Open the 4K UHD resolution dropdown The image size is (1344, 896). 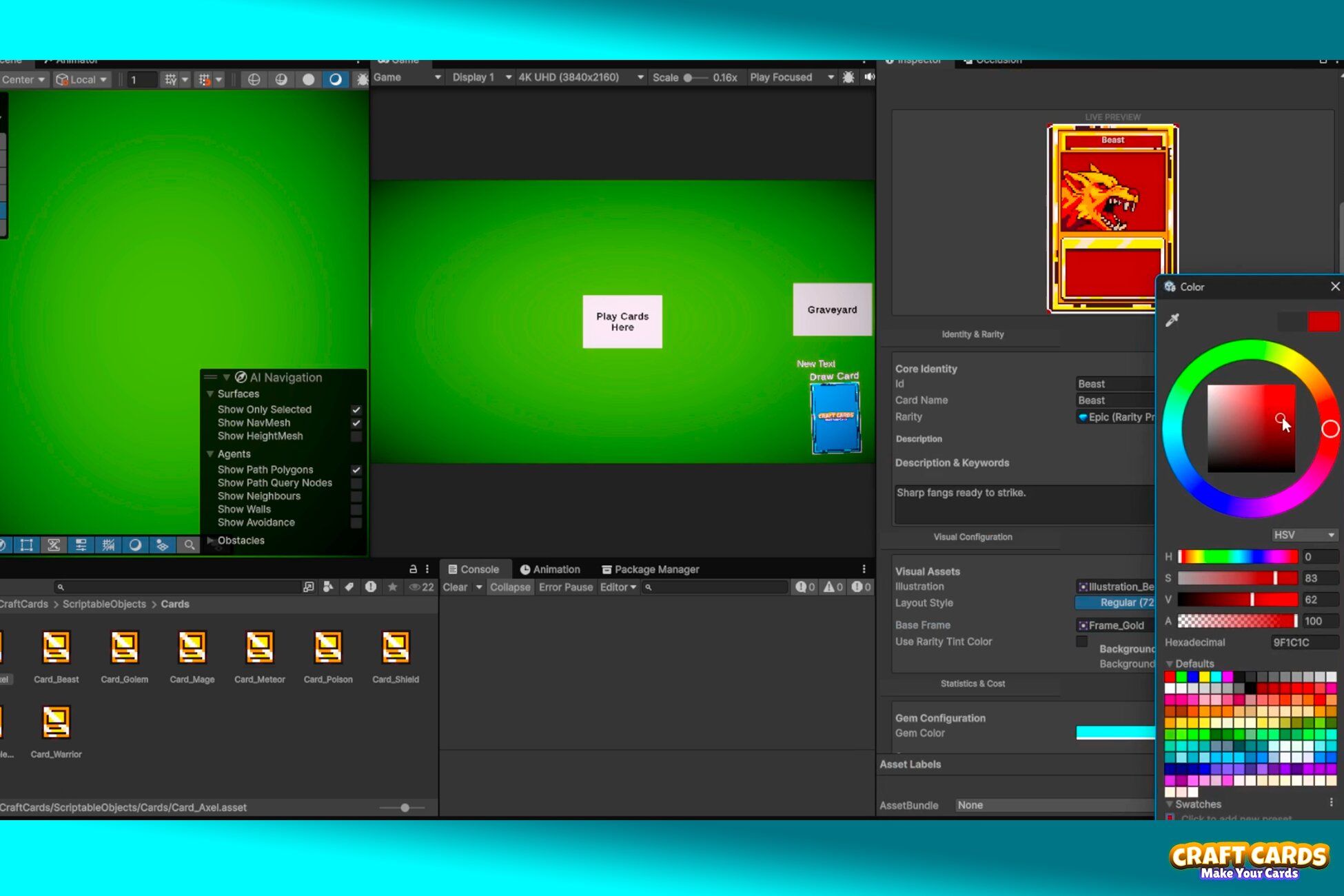[579, 77]
